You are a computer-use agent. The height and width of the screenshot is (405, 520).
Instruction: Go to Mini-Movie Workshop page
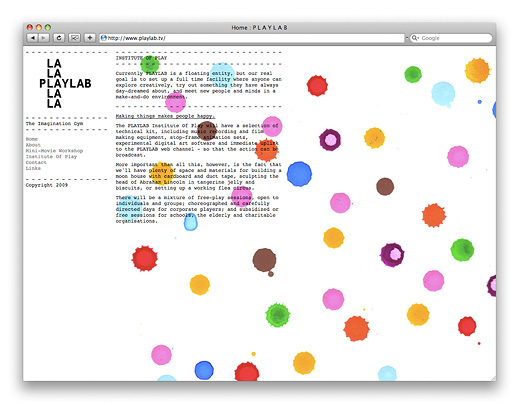click(x=54, y=151)
